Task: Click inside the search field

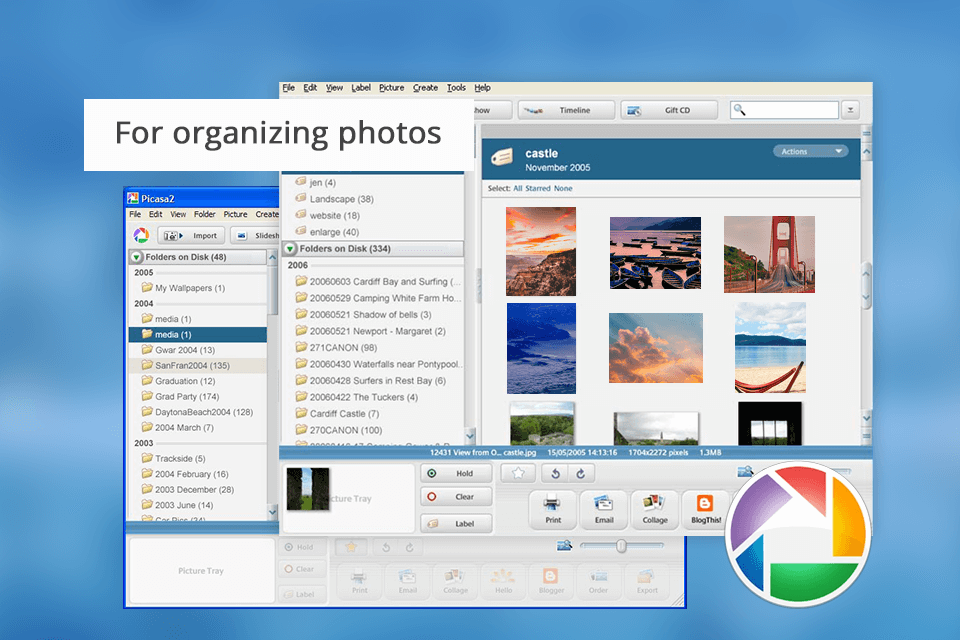Action: click(784, 110)
